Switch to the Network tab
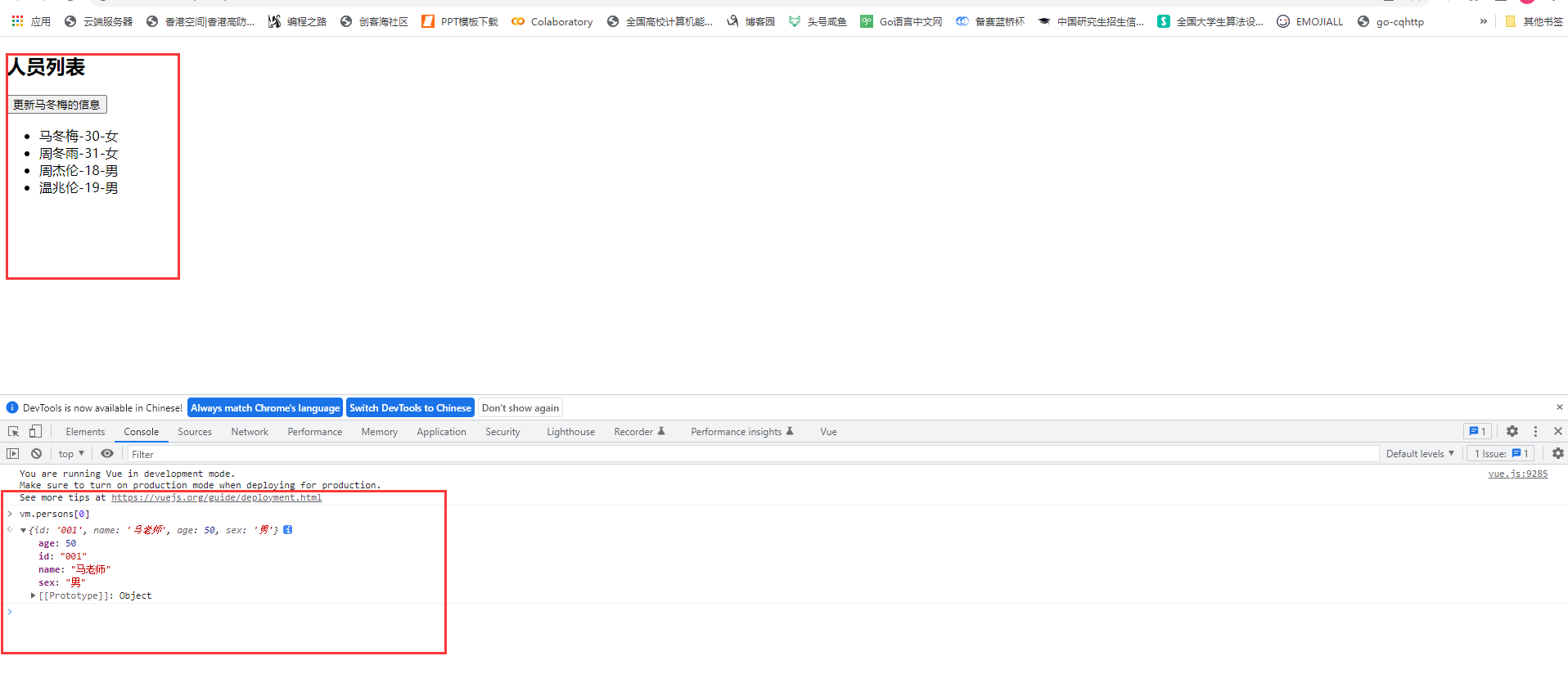Viewport: 1568px width, 683px height. coord(250,431)
